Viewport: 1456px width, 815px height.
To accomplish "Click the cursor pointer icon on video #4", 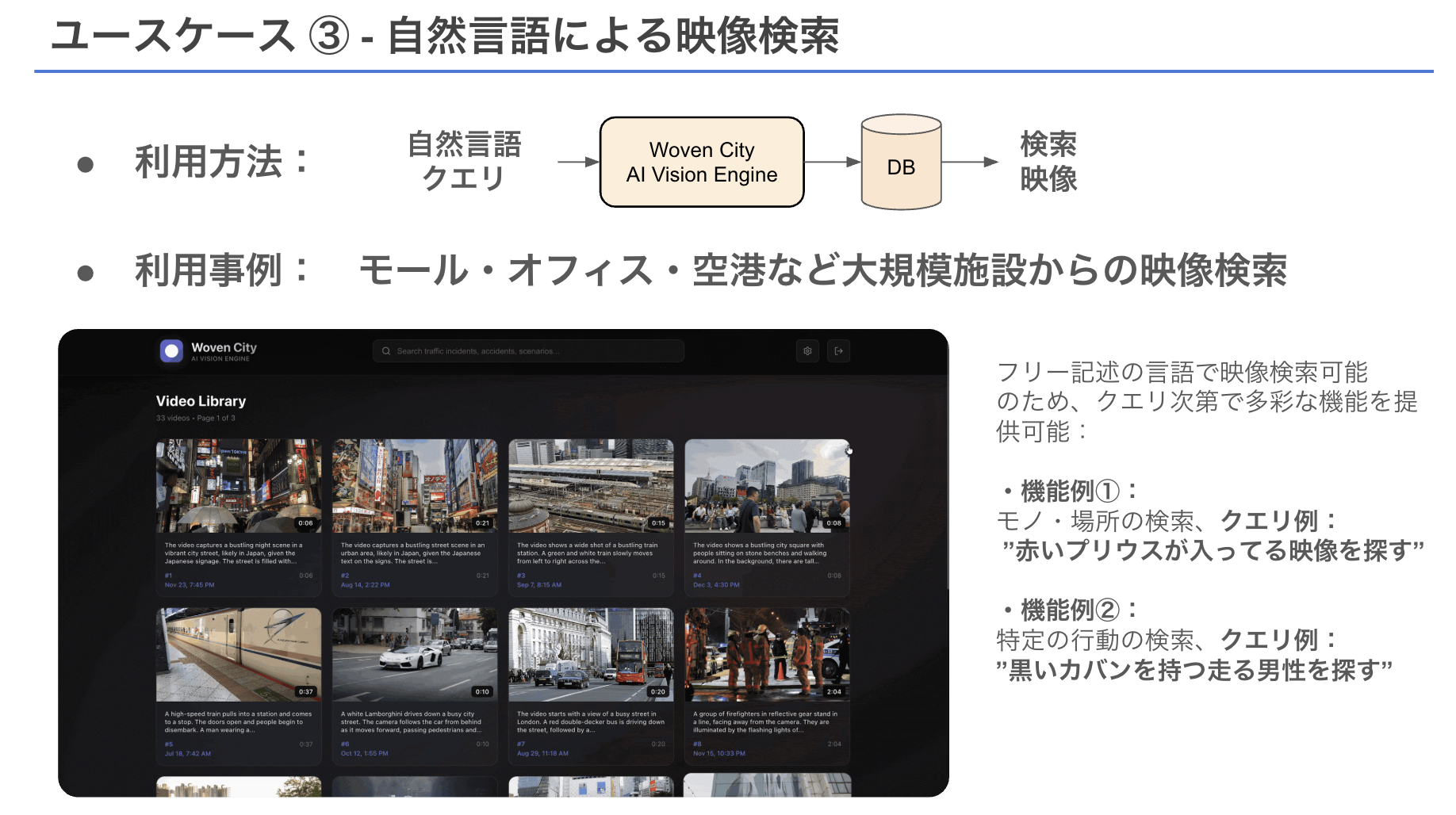I will [849, 449].
